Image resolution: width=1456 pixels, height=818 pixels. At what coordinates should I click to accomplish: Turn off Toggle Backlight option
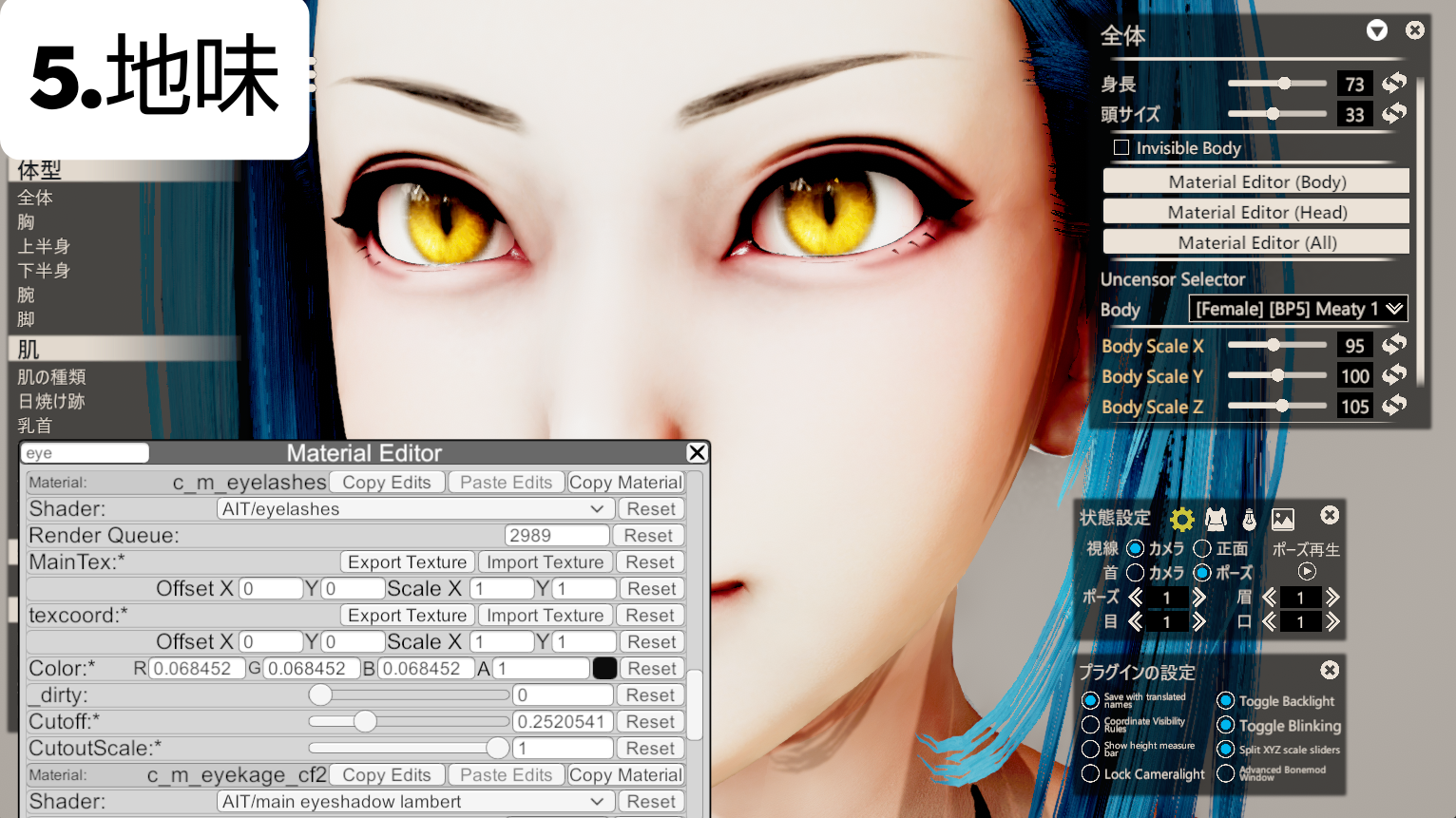[1226, 700]
